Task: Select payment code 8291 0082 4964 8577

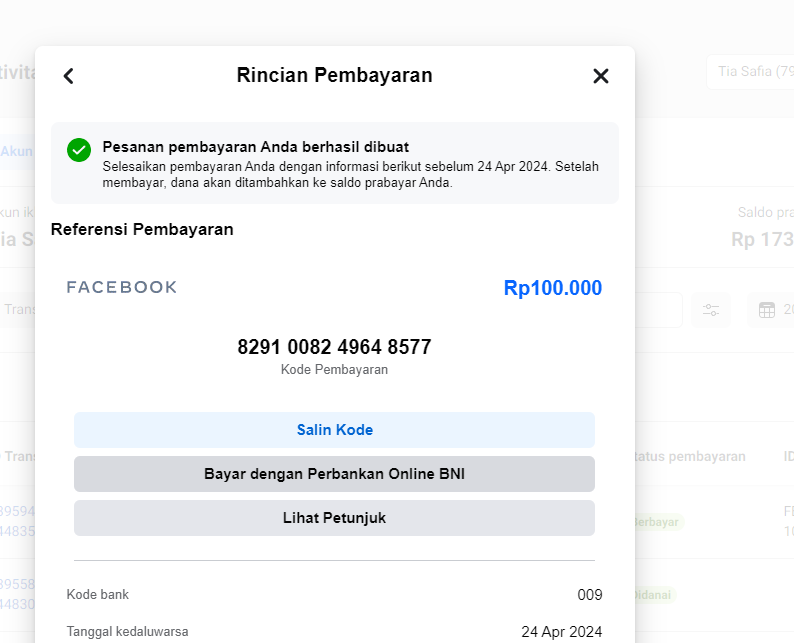Action: 334,348
